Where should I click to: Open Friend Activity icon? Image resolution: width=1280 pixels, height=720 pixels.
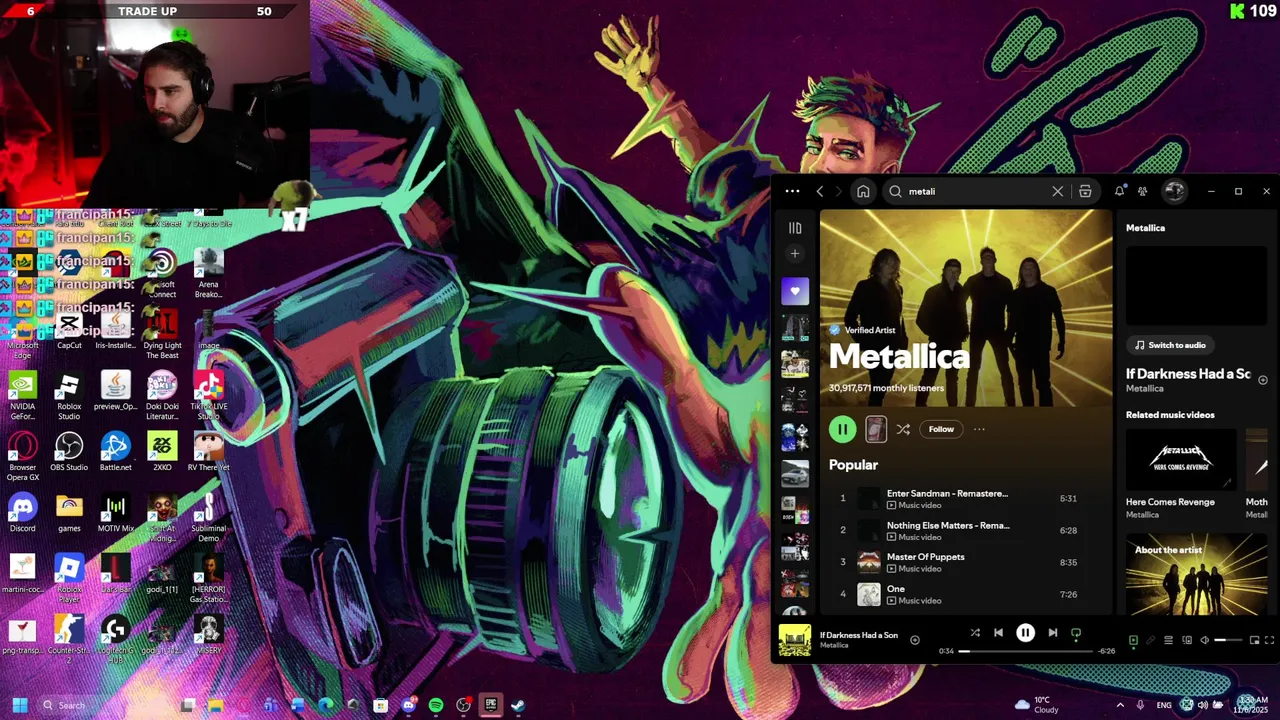point(1143,191)
